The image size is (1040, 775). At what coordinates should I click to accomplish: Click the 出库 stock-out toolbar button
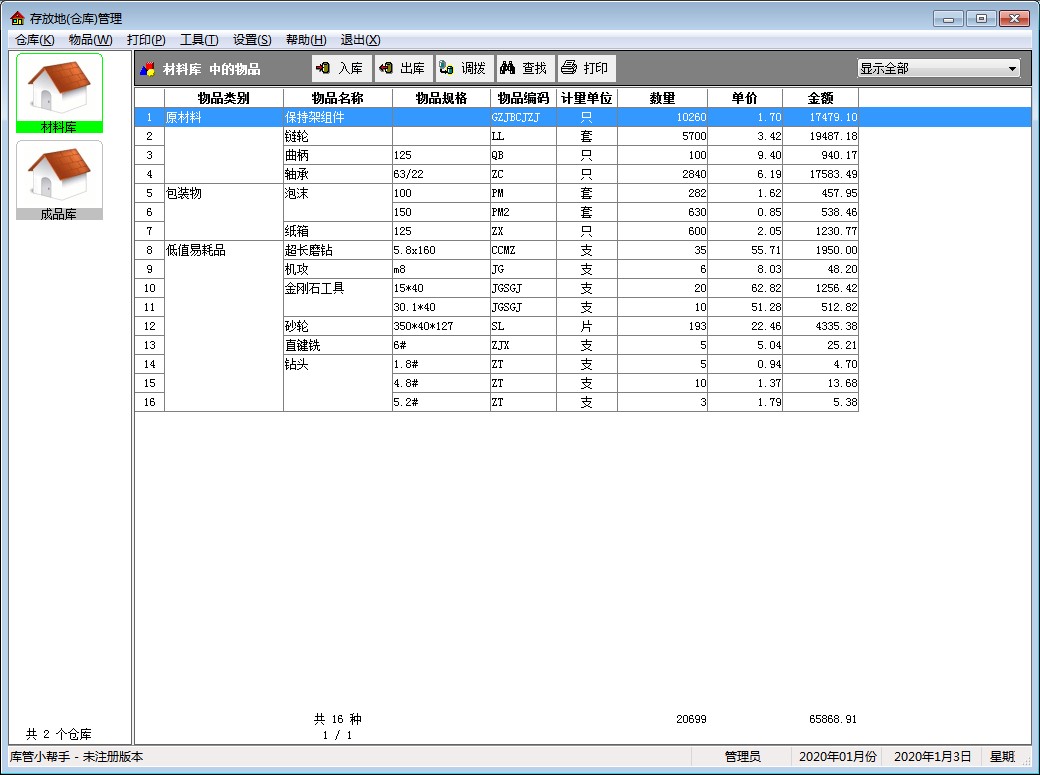tap(402, 68)
